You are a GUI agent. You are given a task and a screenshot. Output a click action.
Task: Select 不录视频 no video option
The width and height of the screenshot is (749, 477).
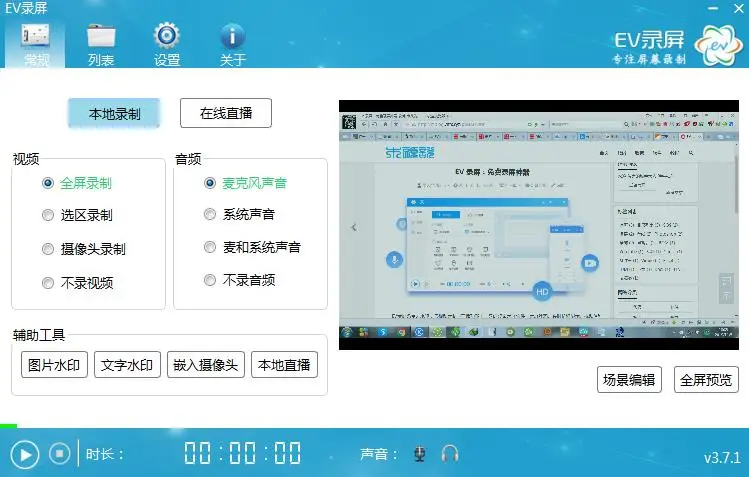click(77, 283)
